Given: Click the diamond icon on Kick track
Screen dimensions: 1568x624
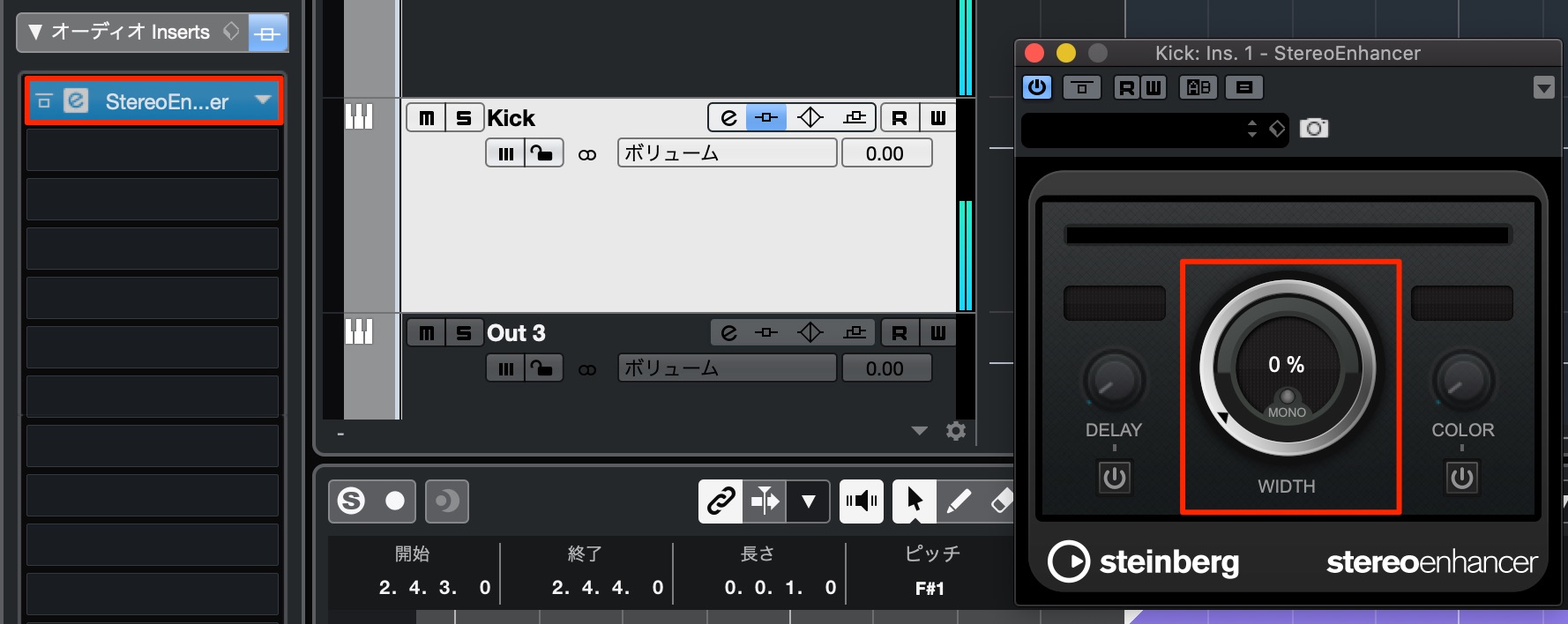Looking at the screenshot, I should (810, 117).
